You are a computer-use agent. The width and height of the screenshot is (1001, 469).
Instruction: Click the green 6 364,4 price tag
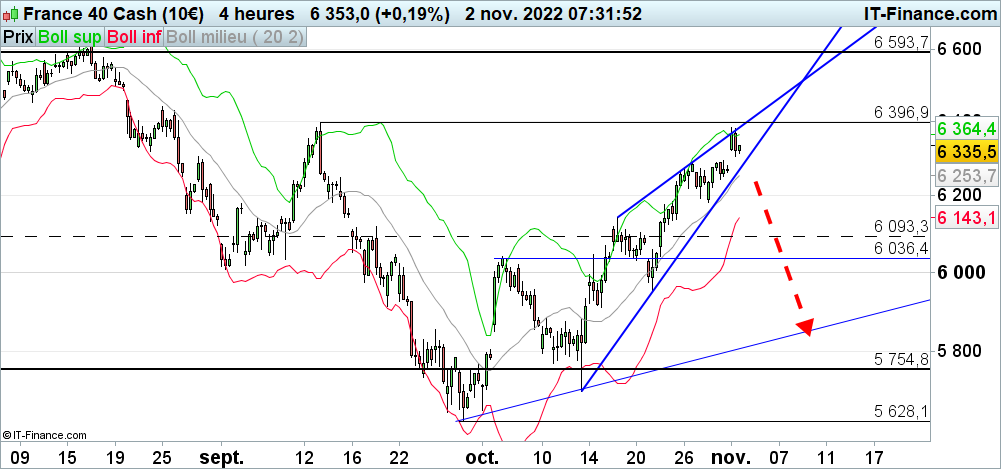point(966,129)
